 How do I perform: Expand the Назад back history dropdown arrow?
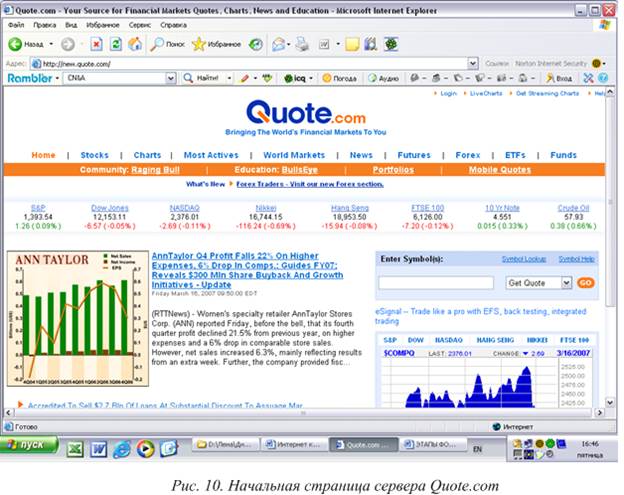(x=51, y=44)
